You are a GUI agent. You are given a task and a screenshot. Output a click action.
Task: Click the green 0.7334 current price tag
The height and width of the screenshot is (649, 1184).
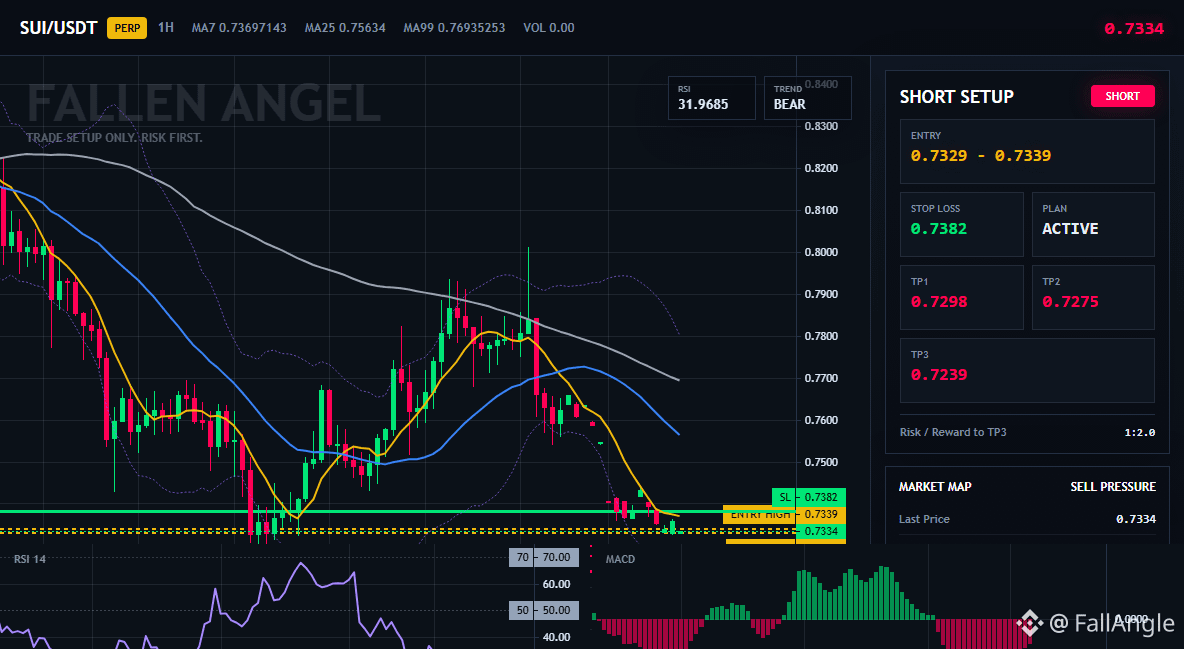tap(821, 532)
